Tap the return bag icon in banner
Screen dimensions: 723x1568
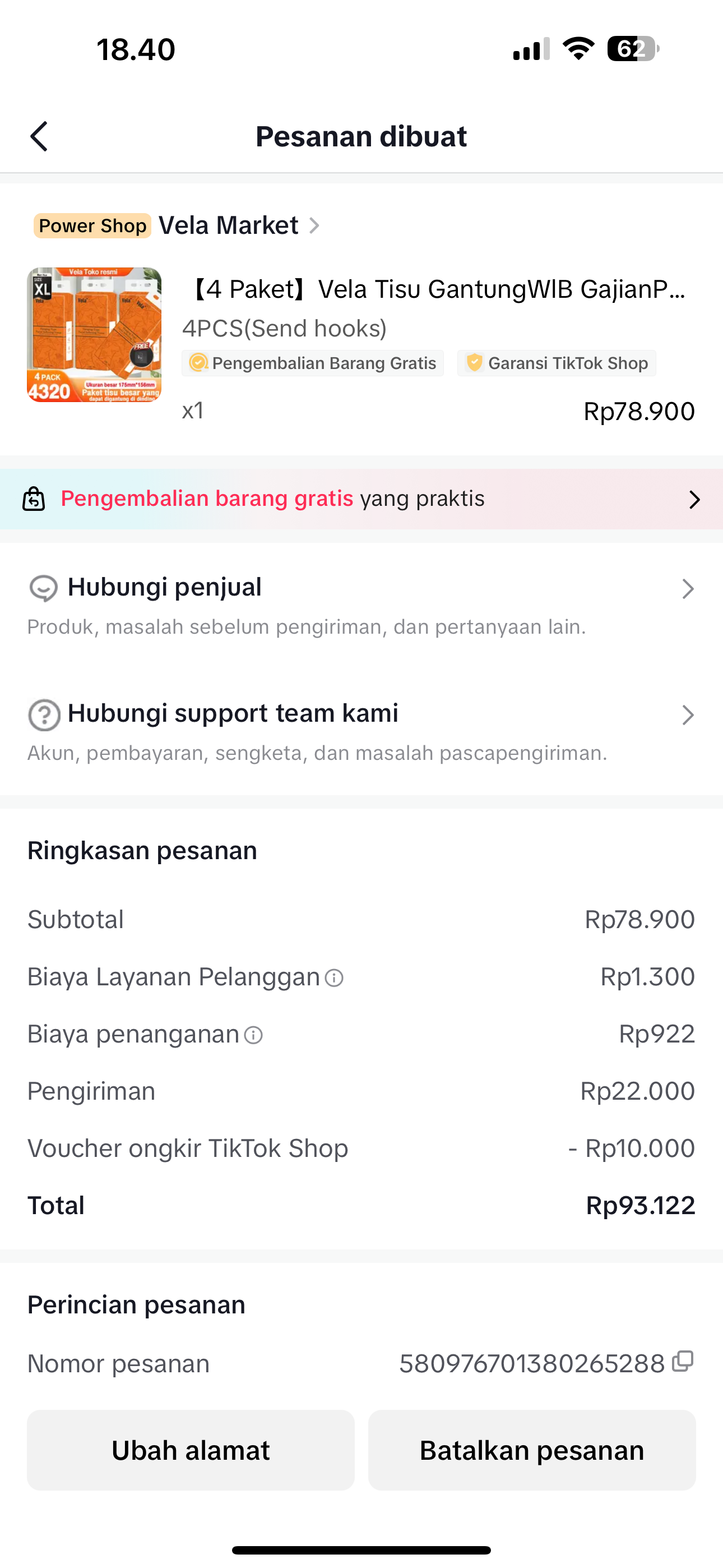34,499
